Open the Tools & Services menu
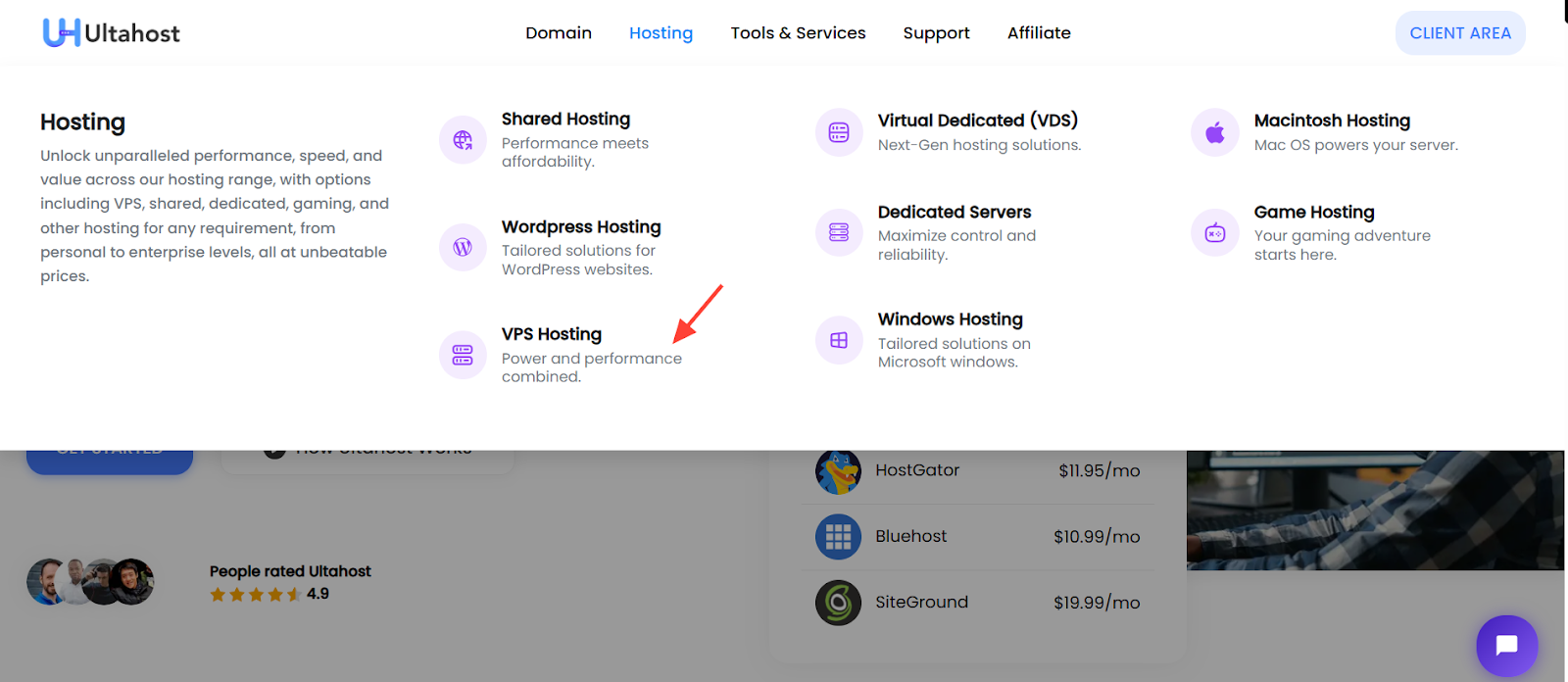 point(798,33)
